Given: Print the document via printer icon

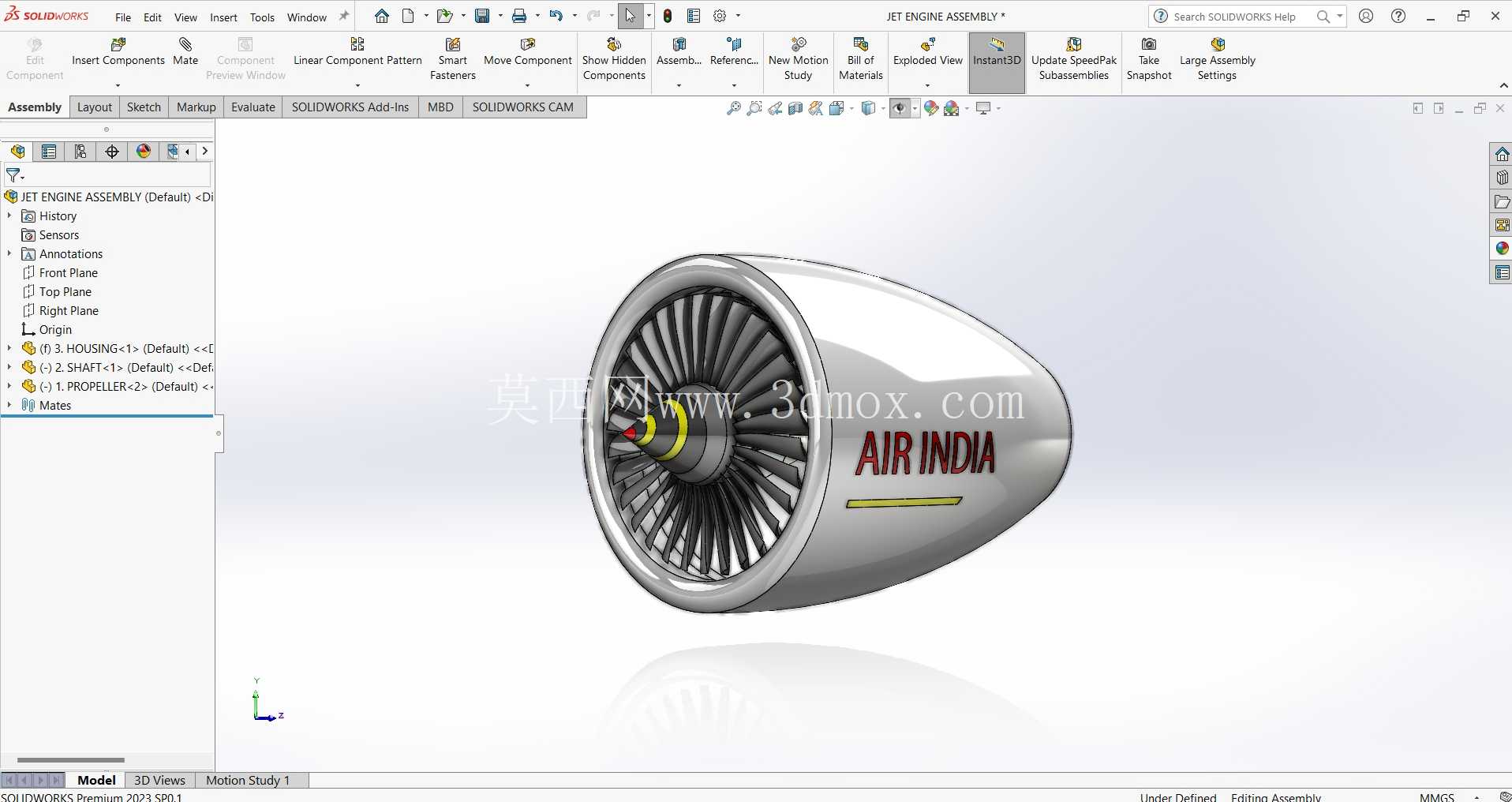Looking at the screenshot, I should coord(519,16).
